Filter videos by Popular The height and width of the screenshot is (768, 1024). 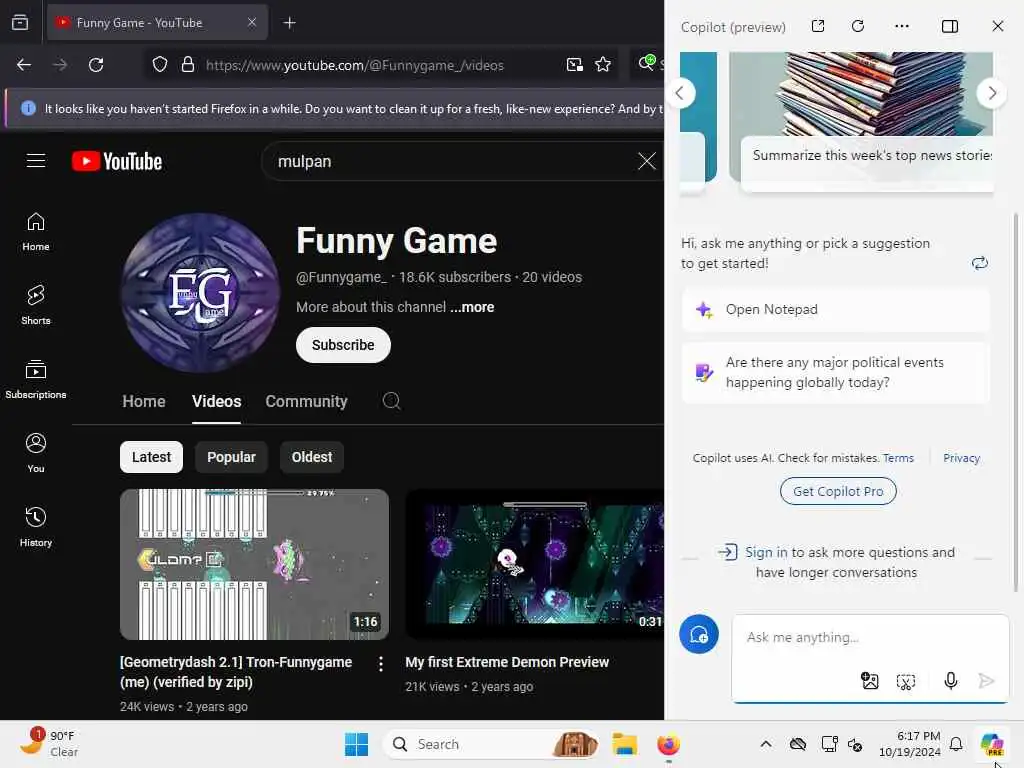(231, 457)
